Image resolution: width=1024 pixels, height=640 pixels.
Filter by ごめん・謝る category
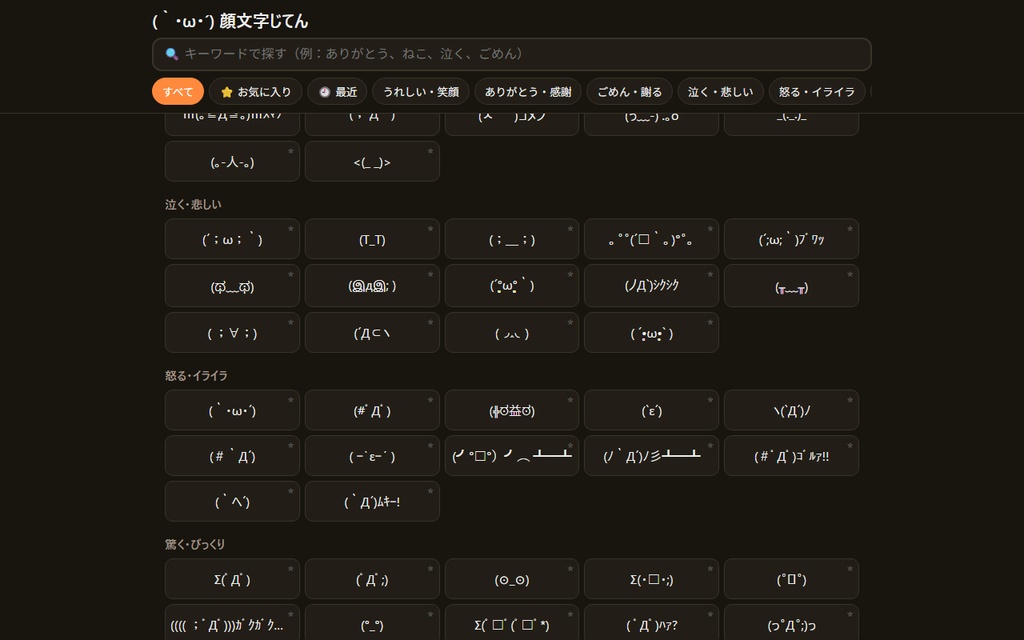tap(630, 91)
